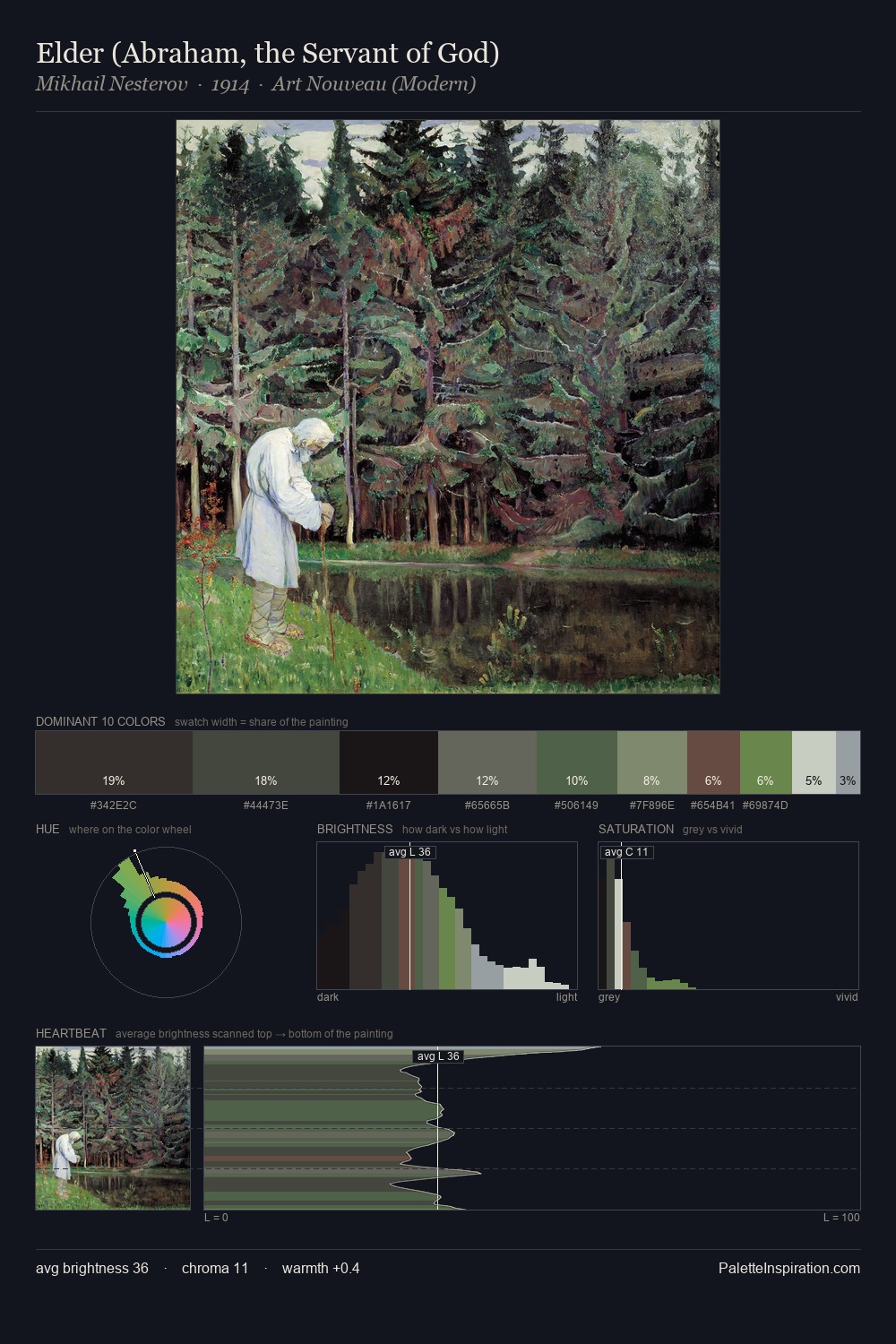Click the hex code #654B41

(712, 806)
